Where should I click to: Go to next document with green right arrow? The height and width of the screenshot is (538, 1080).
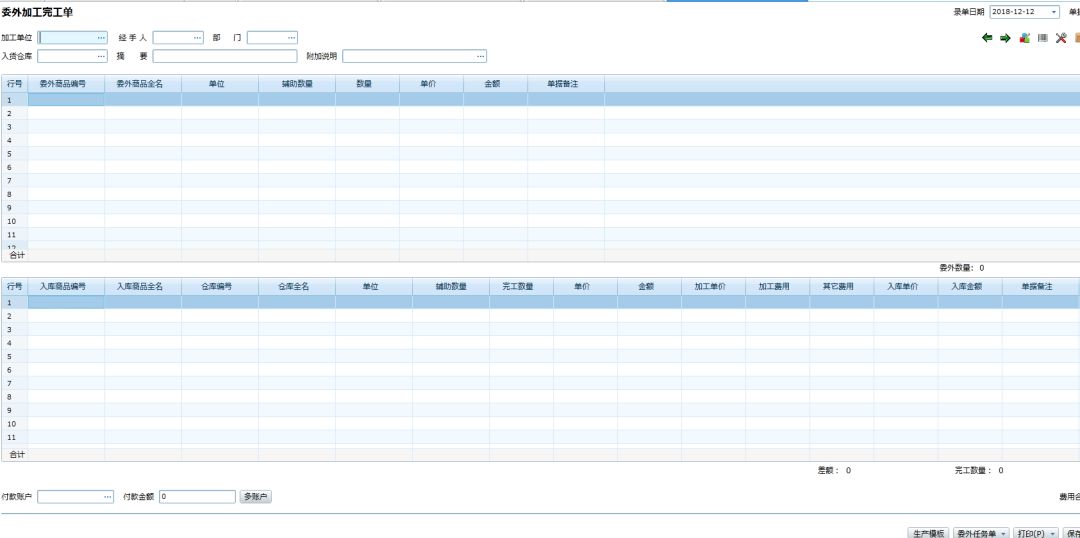[1005, 39]
